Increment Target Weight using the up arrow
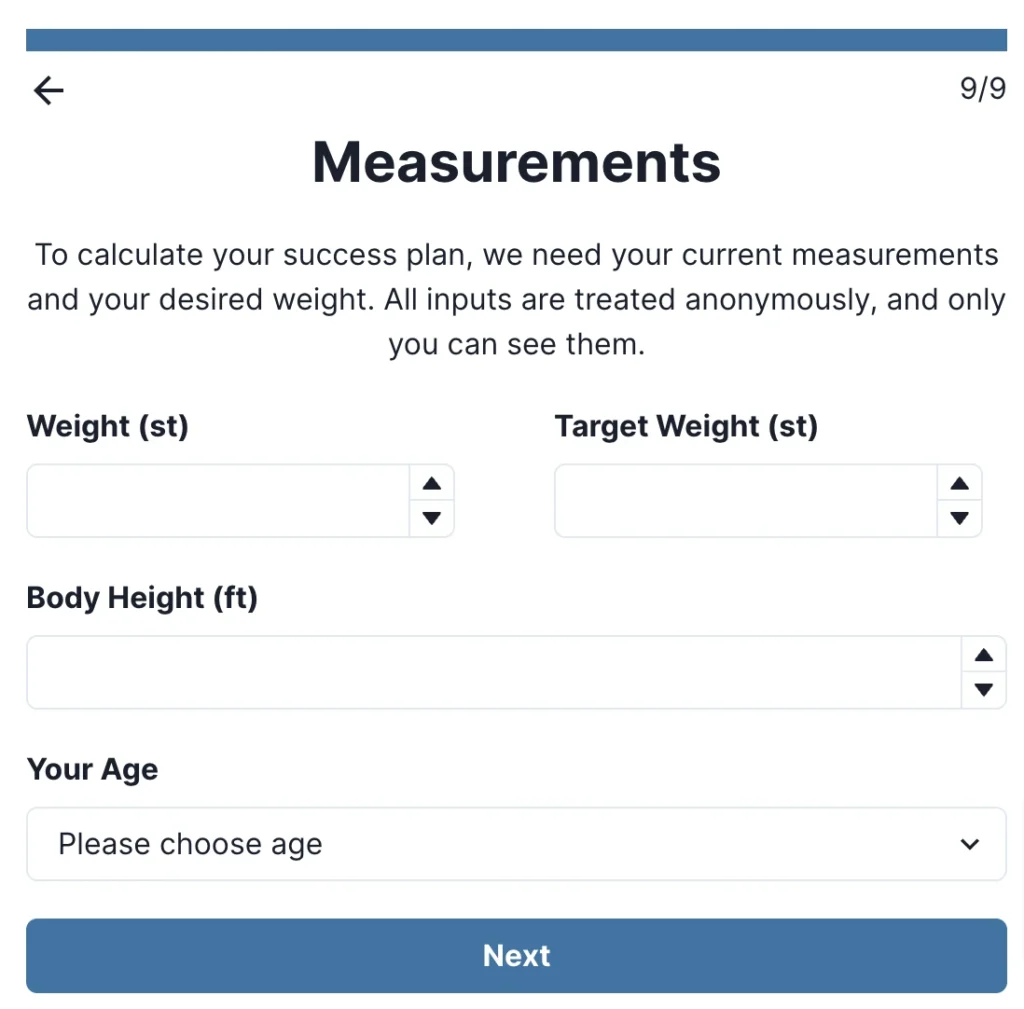Image resolution: width=1024 pixels, height=1009 pixels. pyautogui.click(x=960, y=484)
